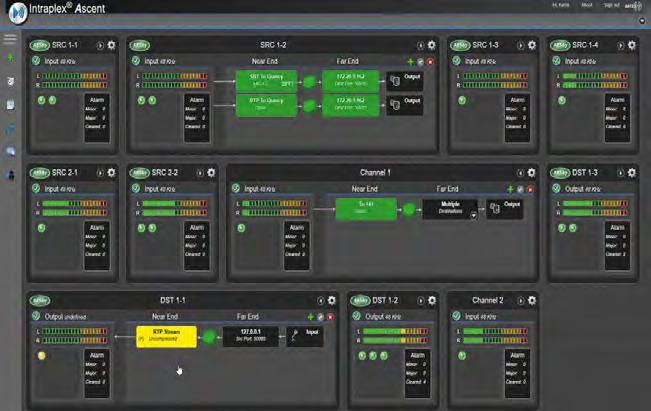The height and width of the screenshot is (411, 651).
Task: Expand the SRC 2-2 panel arrow
Action: 200,173
